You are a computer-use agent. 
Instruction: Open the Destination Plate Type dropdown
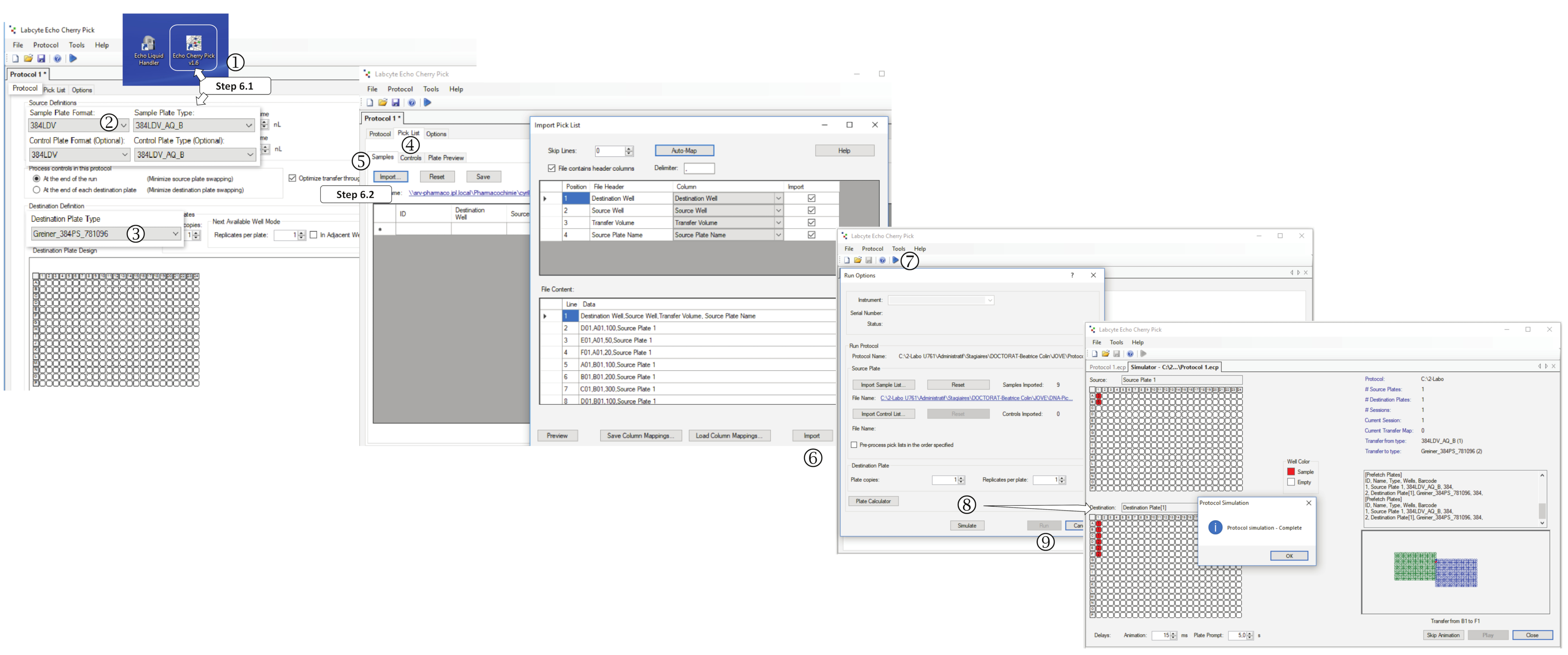[x=175, y=234]
